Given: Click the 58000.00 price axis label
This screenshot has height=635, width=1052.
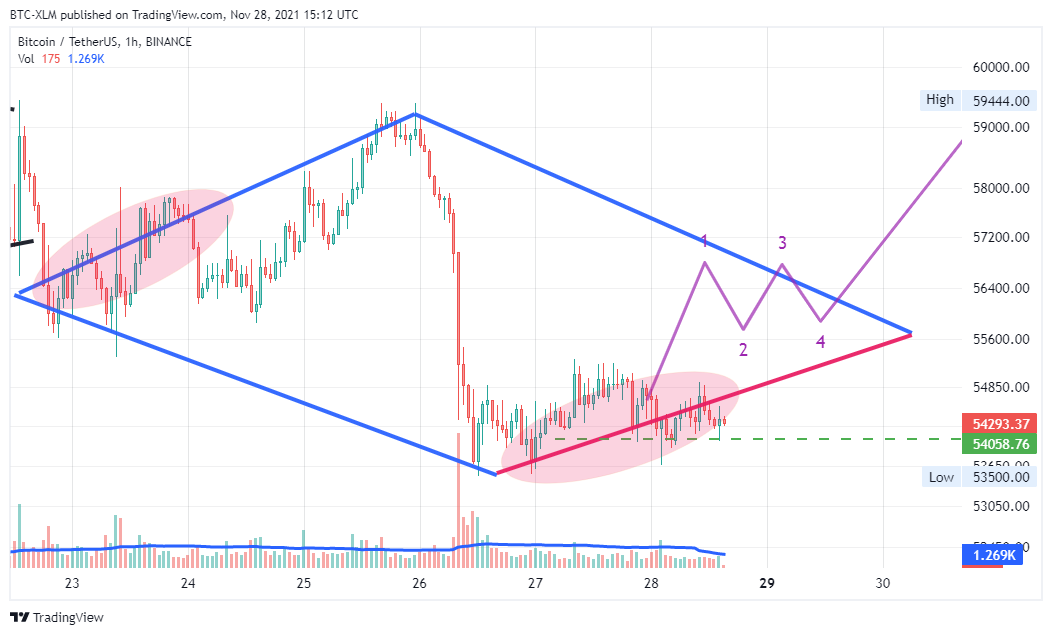Looking at the screenshot, I should 1001,188.
